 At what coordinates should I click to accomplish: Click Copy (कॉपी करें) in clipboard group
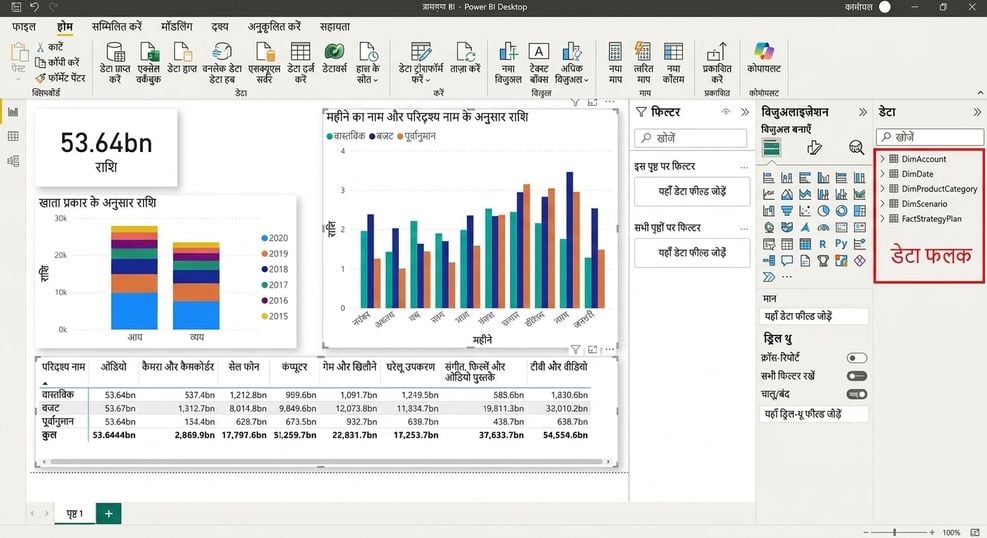coord(57,62)
